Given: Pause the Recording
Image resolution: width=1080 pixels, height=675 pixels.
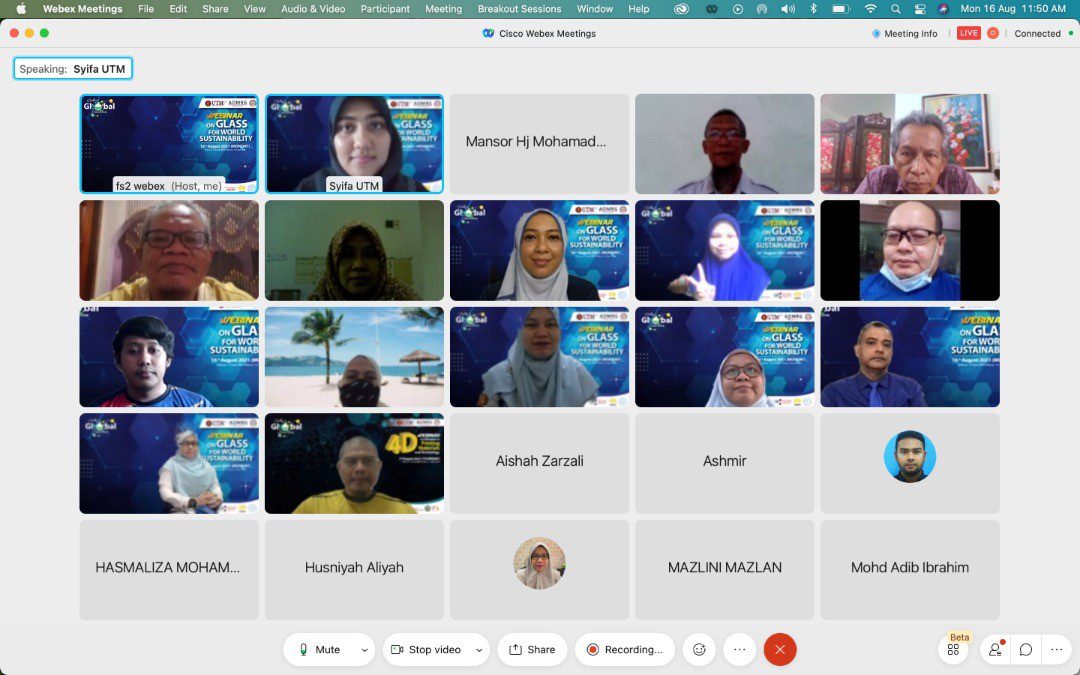Looking at the screenshot, I should (x=625, y=649).
